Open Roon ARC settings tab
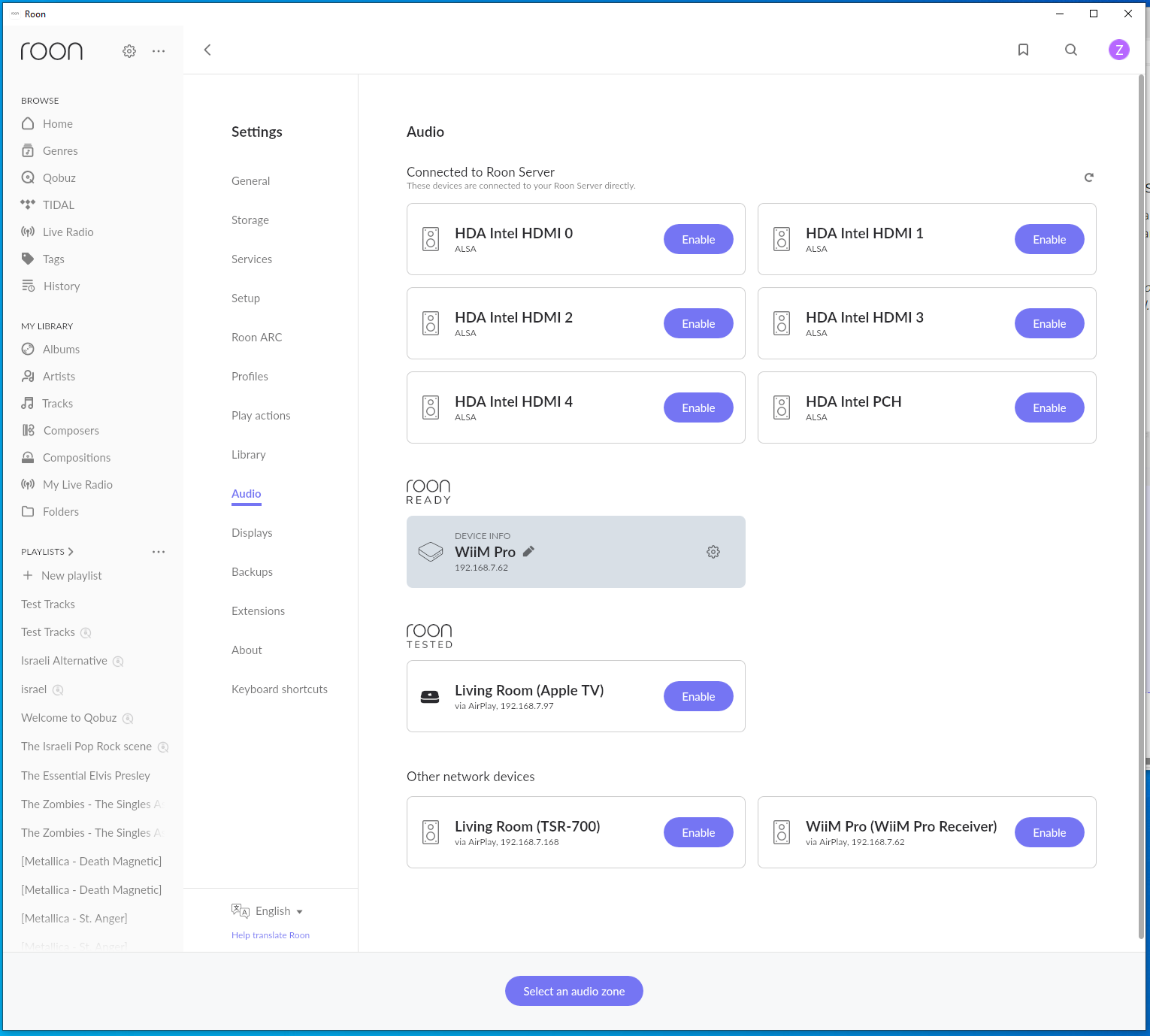Image resolution: width=1150 pixels, height=1036 pixels. [257, 337]
